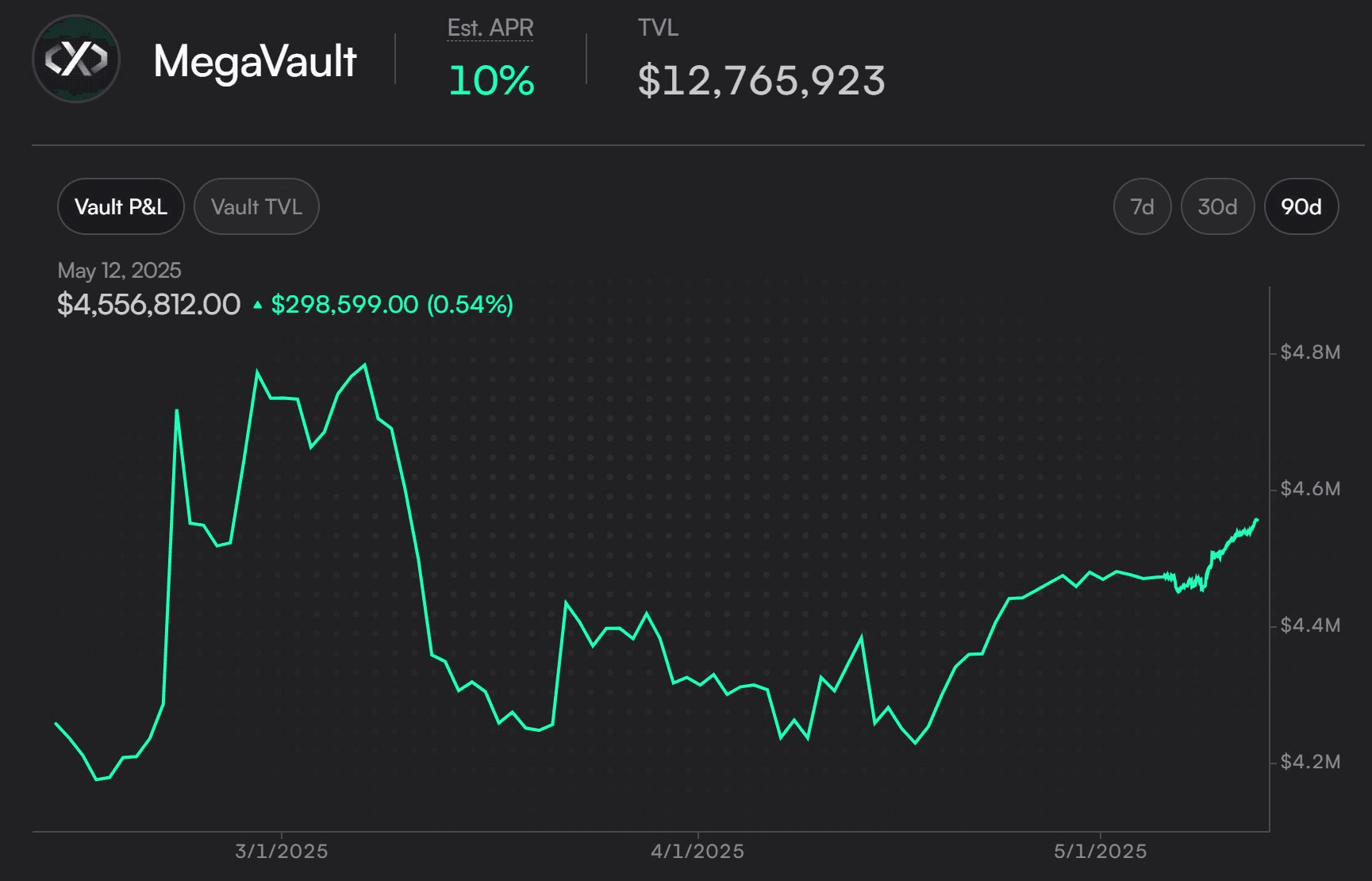The width and height of the screenshot is (1372, 881).
Task: Click the 4/1/2025 axis marker
Action: point(698,851)
